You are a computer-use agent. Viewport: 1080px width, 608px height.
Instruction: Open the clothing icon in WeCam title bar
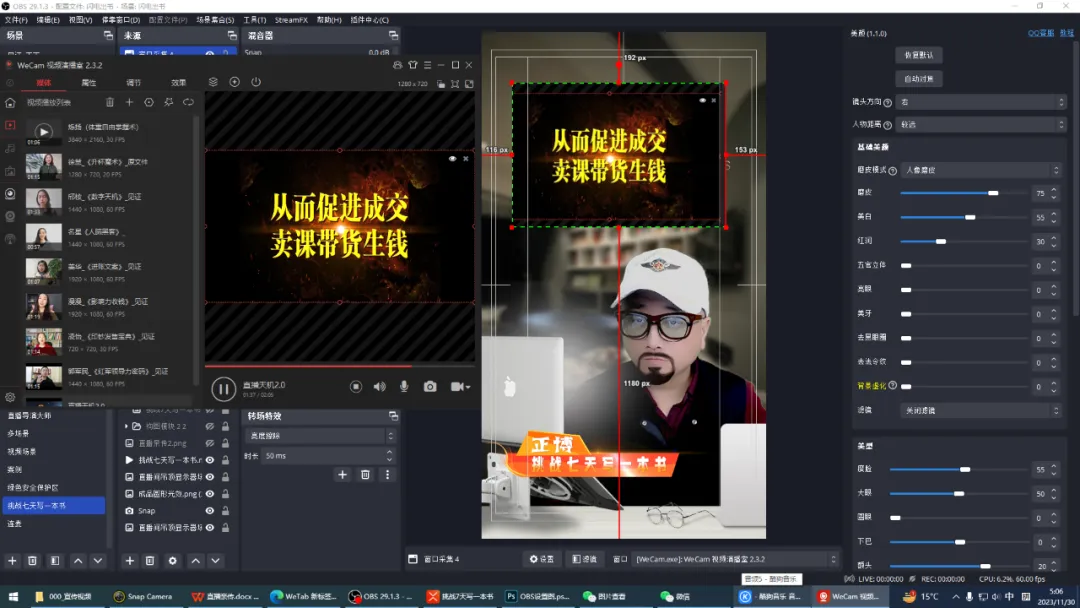(x=412, y=64)
